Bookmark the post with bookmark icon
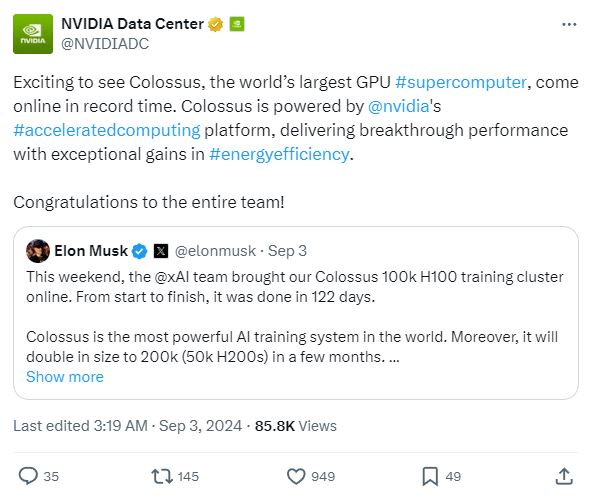Viewport: 590px width, 499px height. [430, 476]
